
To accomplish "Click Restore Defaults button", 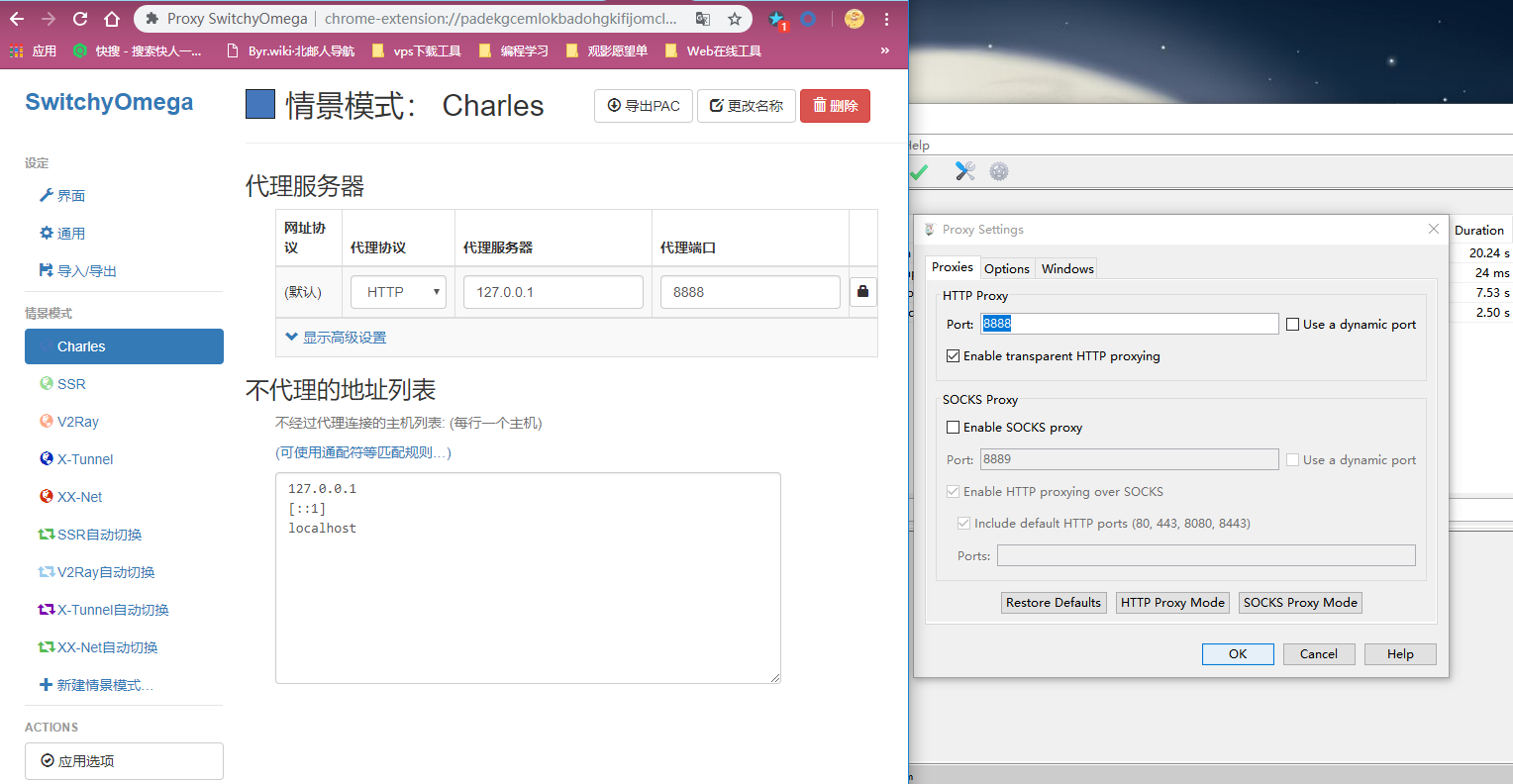I will point(1054,603).
